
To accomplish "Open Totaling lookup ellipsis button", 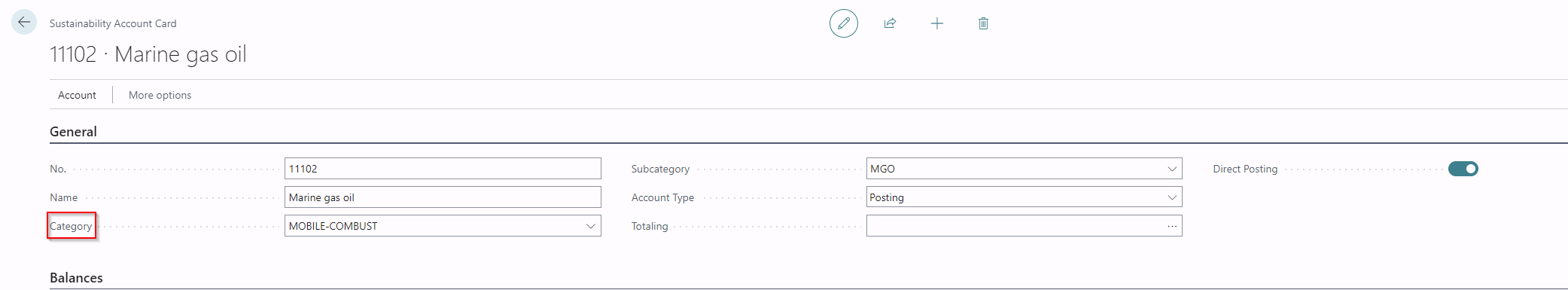I will click(x=1172, y=226).
